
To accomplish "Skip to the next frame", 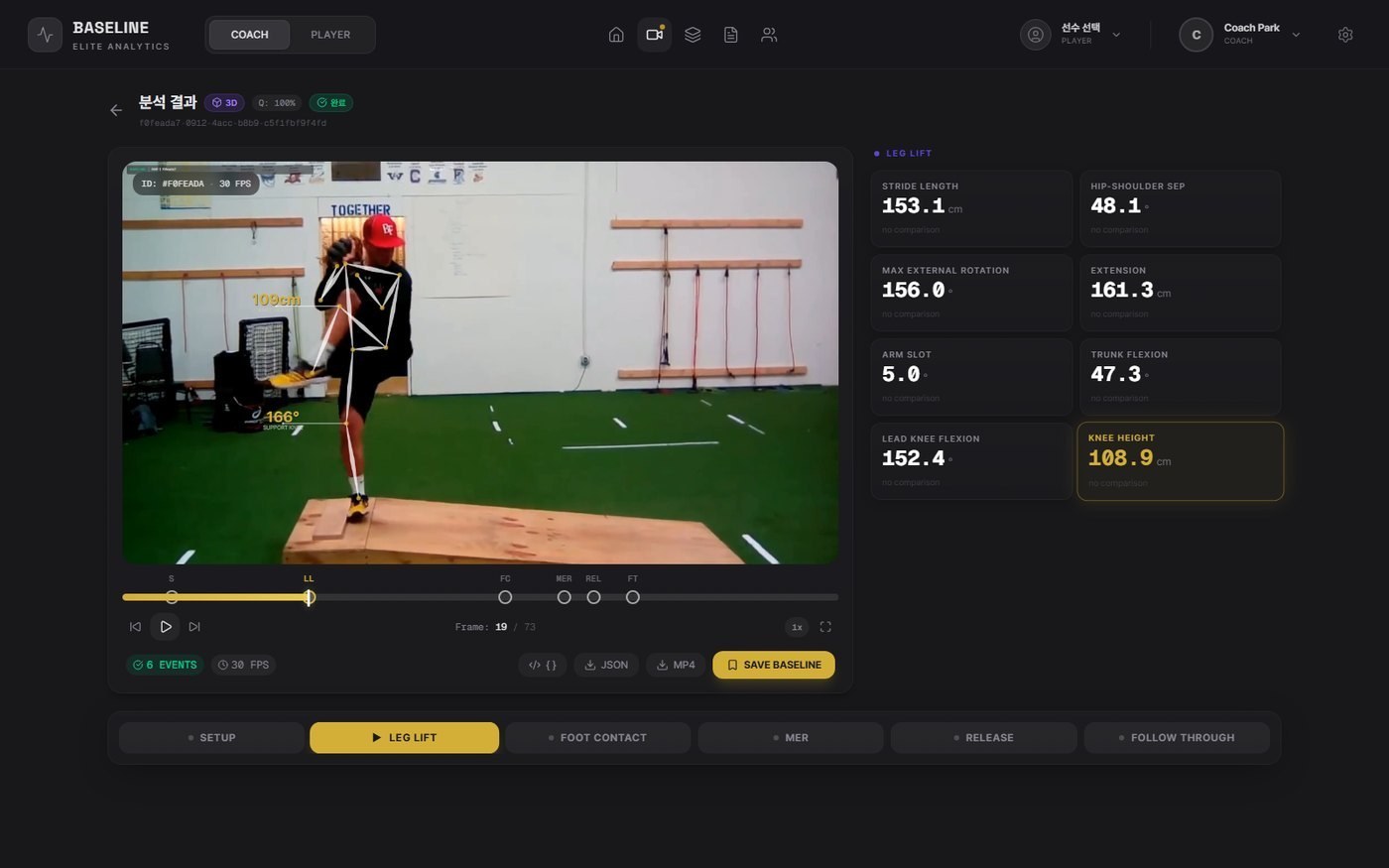I will pos(194,627).
